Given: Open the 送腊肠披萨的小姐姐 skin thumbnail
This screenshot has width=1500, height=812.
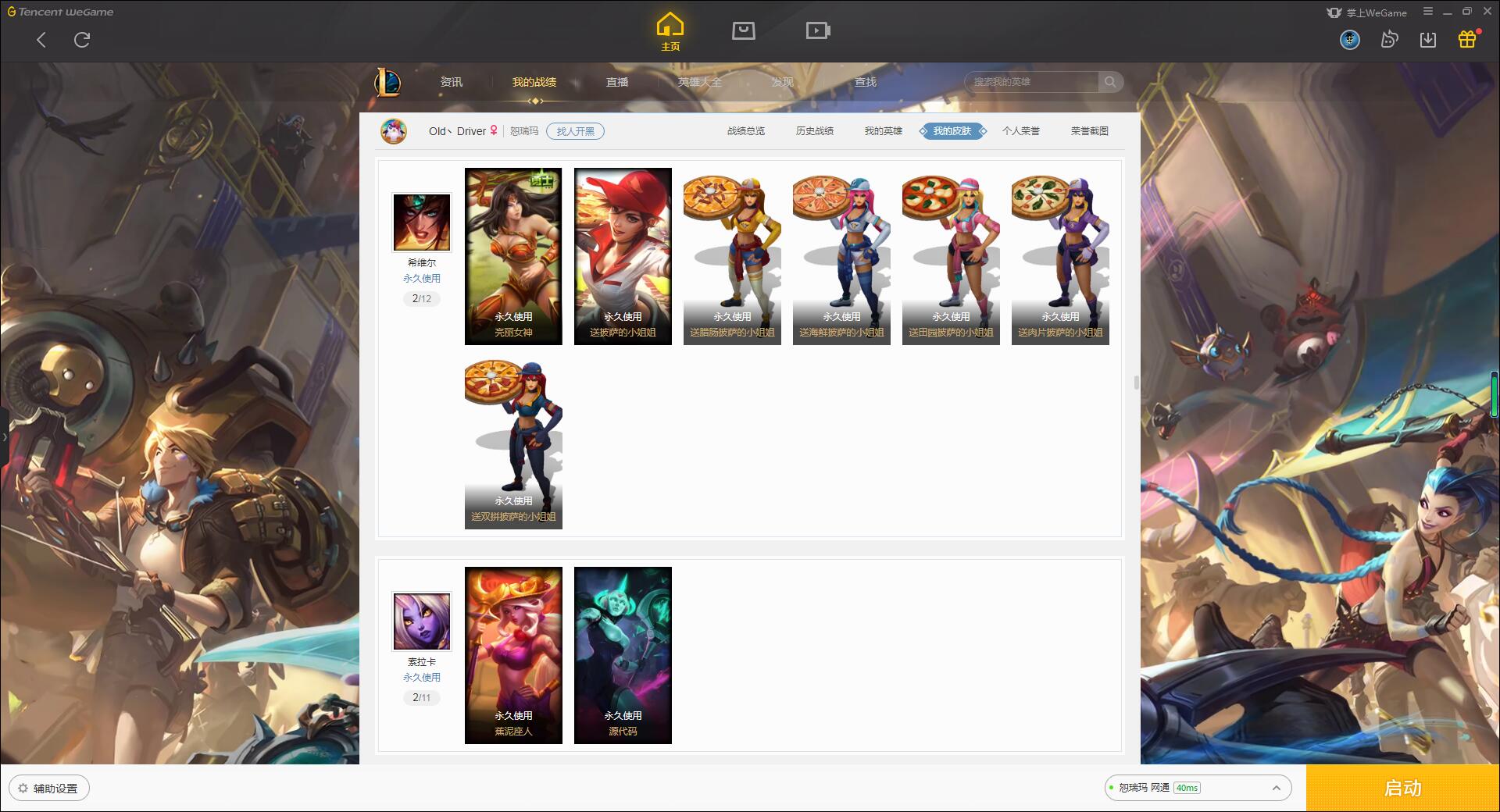Looking at the screenshot, I should 732,256.
